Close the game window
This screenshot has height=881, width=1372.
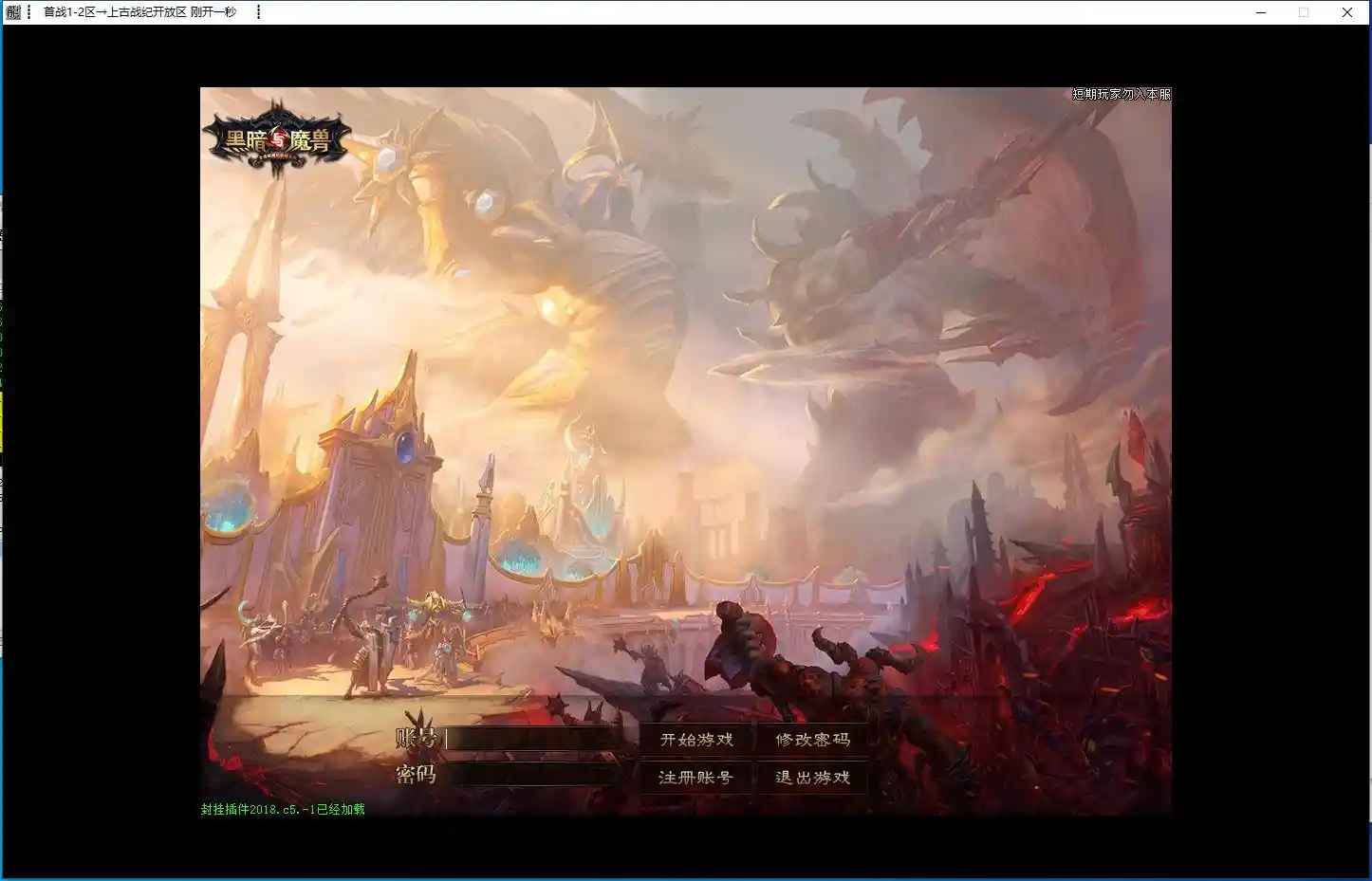(x=1347, y=12)
